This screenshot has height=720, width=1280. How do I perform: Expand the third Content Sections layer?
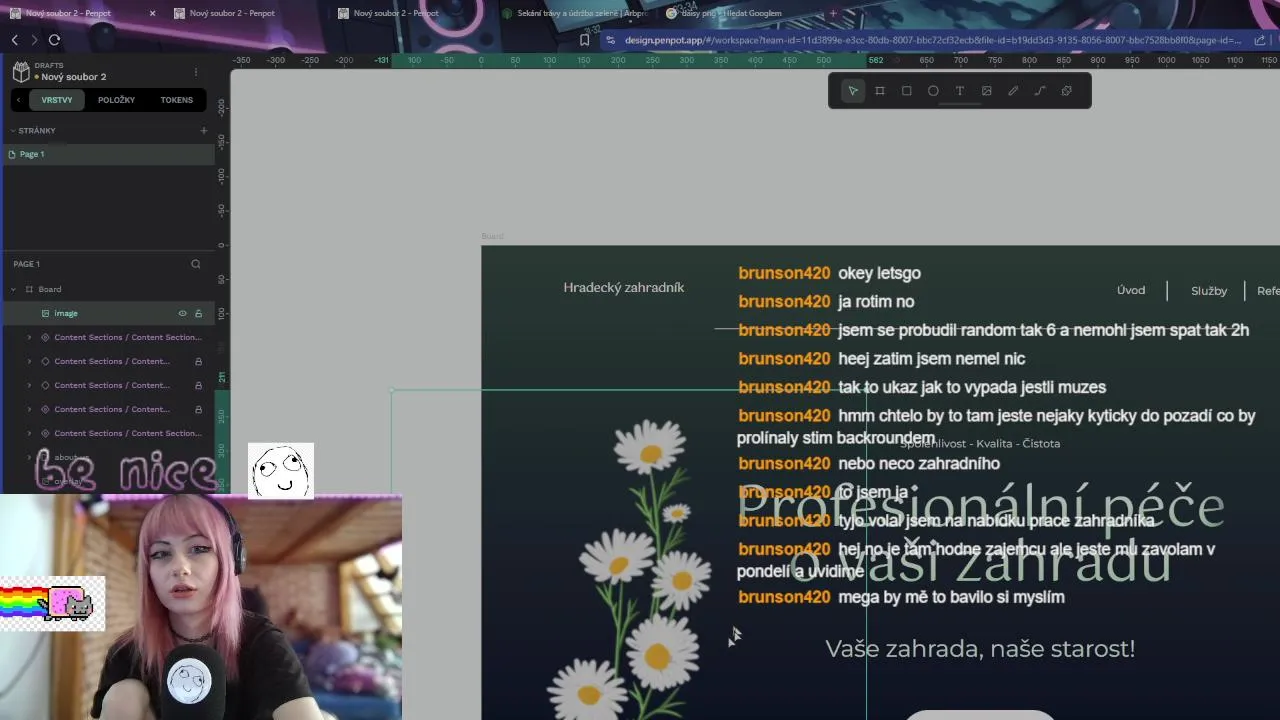pos(29,385)
